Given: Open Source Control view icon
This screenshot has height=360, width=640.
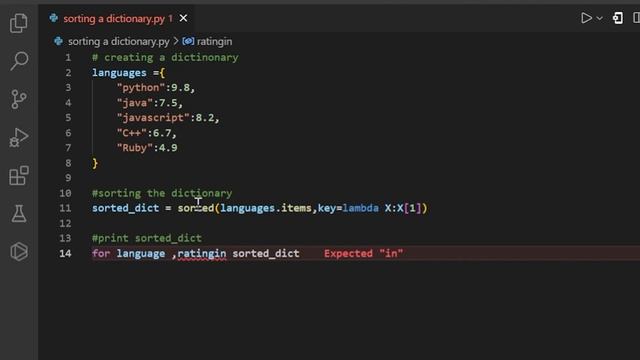Looking at the screenshot, I should 19,99.
